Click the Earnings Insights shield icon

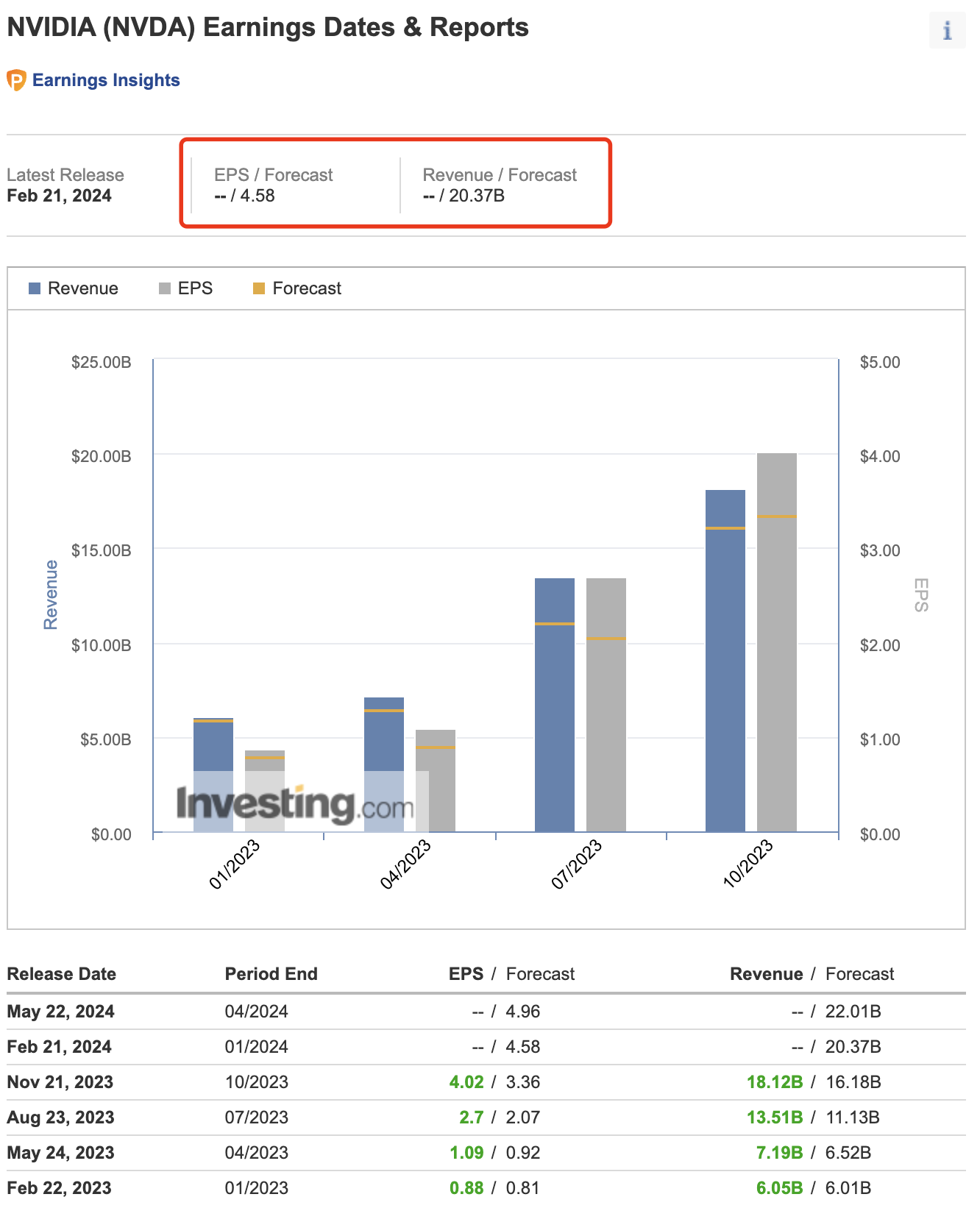point(16,80)
